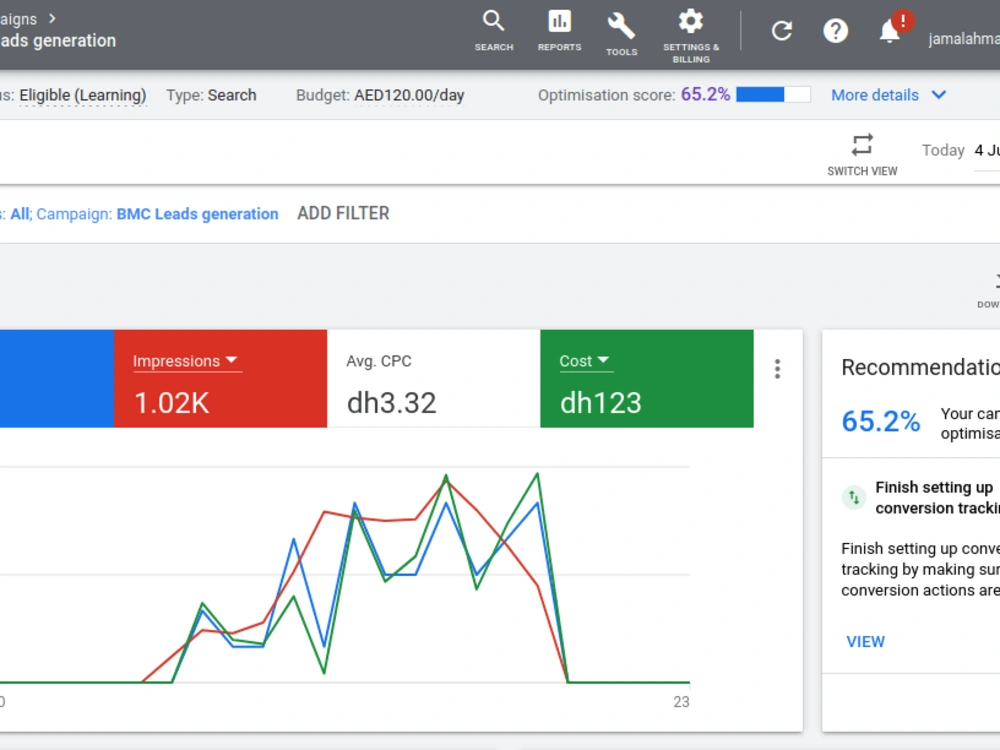1000x750 pixels.
Task: Click the 23 hour axis label
Action: tap(681, 702)
